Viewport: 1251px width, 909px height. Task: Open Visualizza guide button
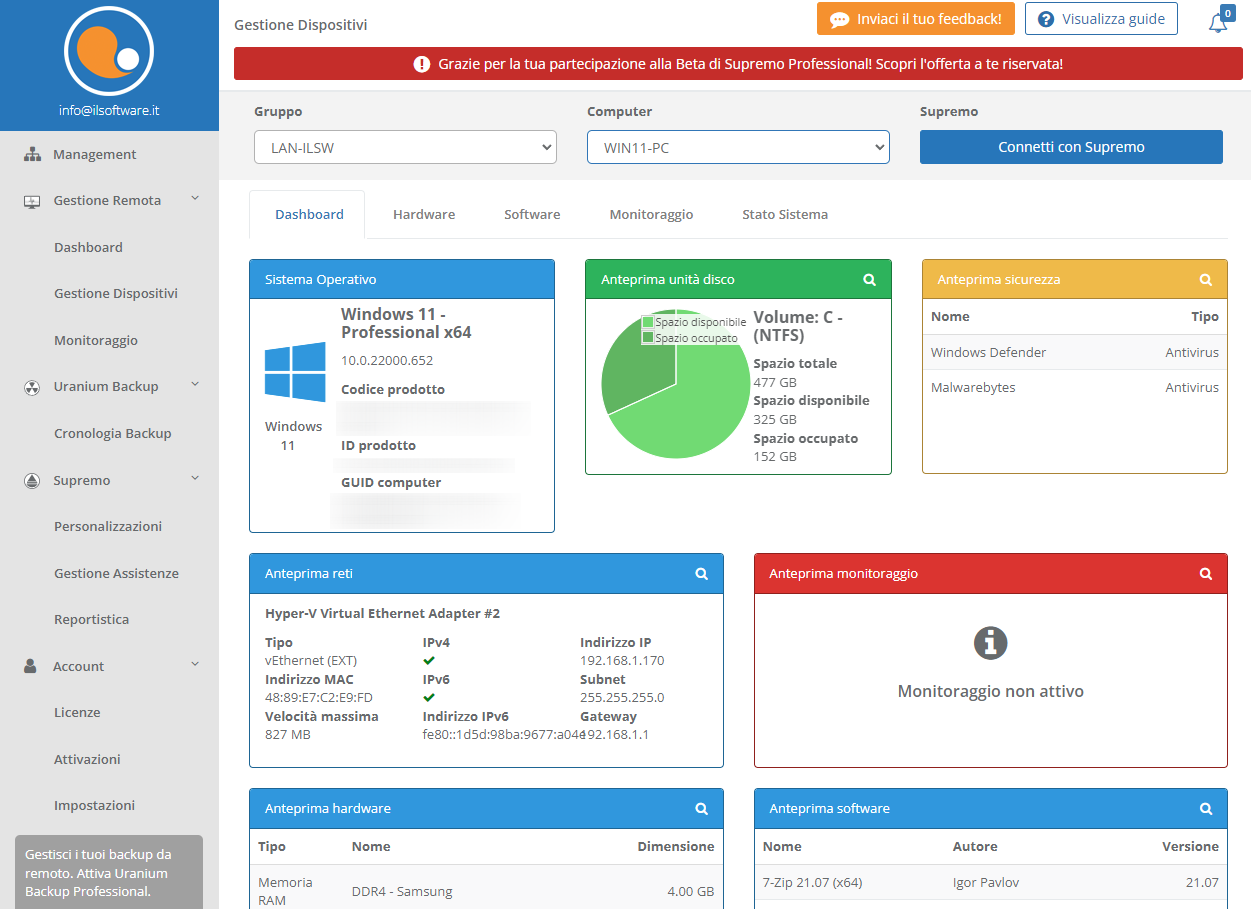pos(1101,19)
